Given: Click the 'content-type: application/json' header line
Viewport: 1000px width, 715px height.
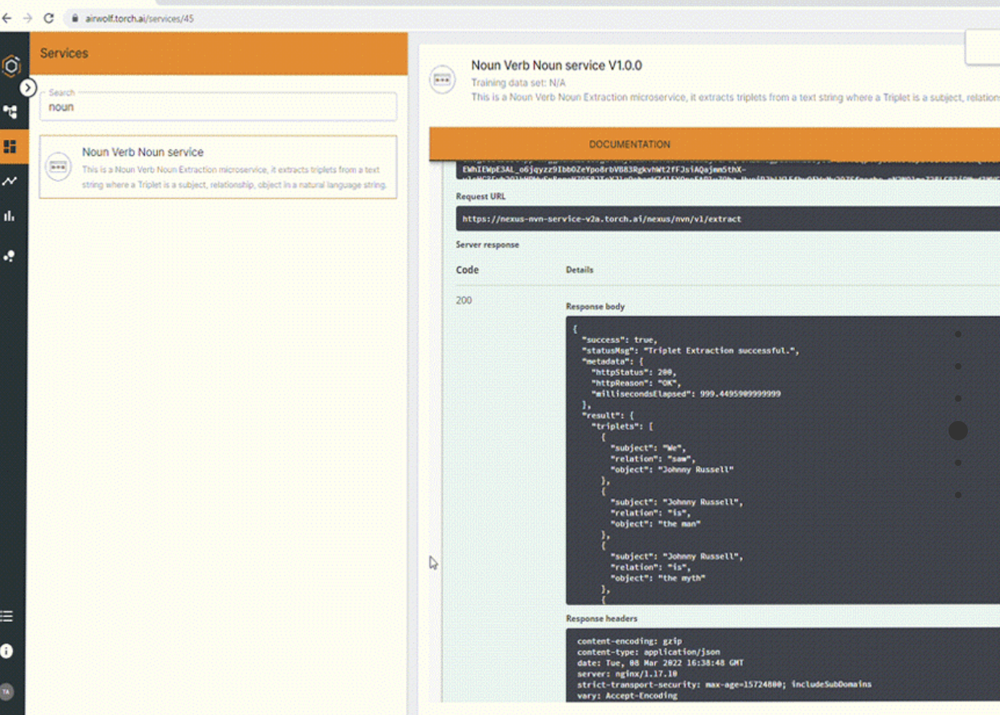Looking at the screenshot, I should (648, 652).
